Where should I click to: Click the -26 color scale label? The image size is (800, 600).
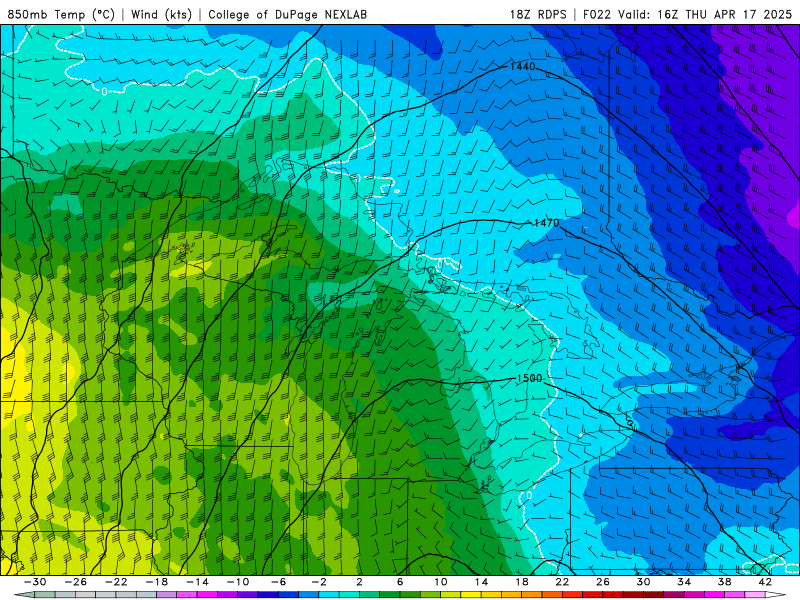(x=76, y=582)
